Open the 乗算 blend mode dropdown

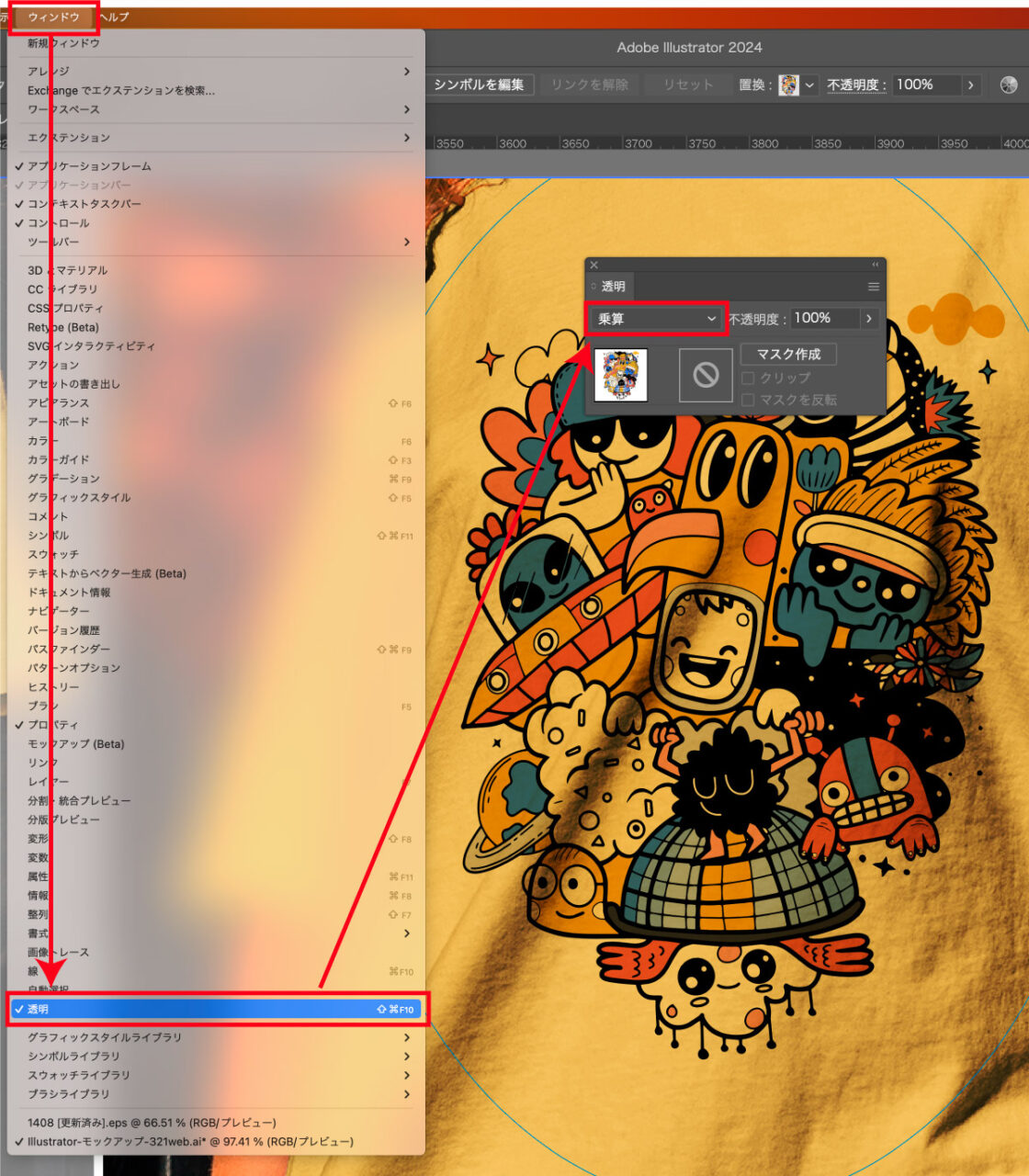pyautogui.click(x=656, y=319)
